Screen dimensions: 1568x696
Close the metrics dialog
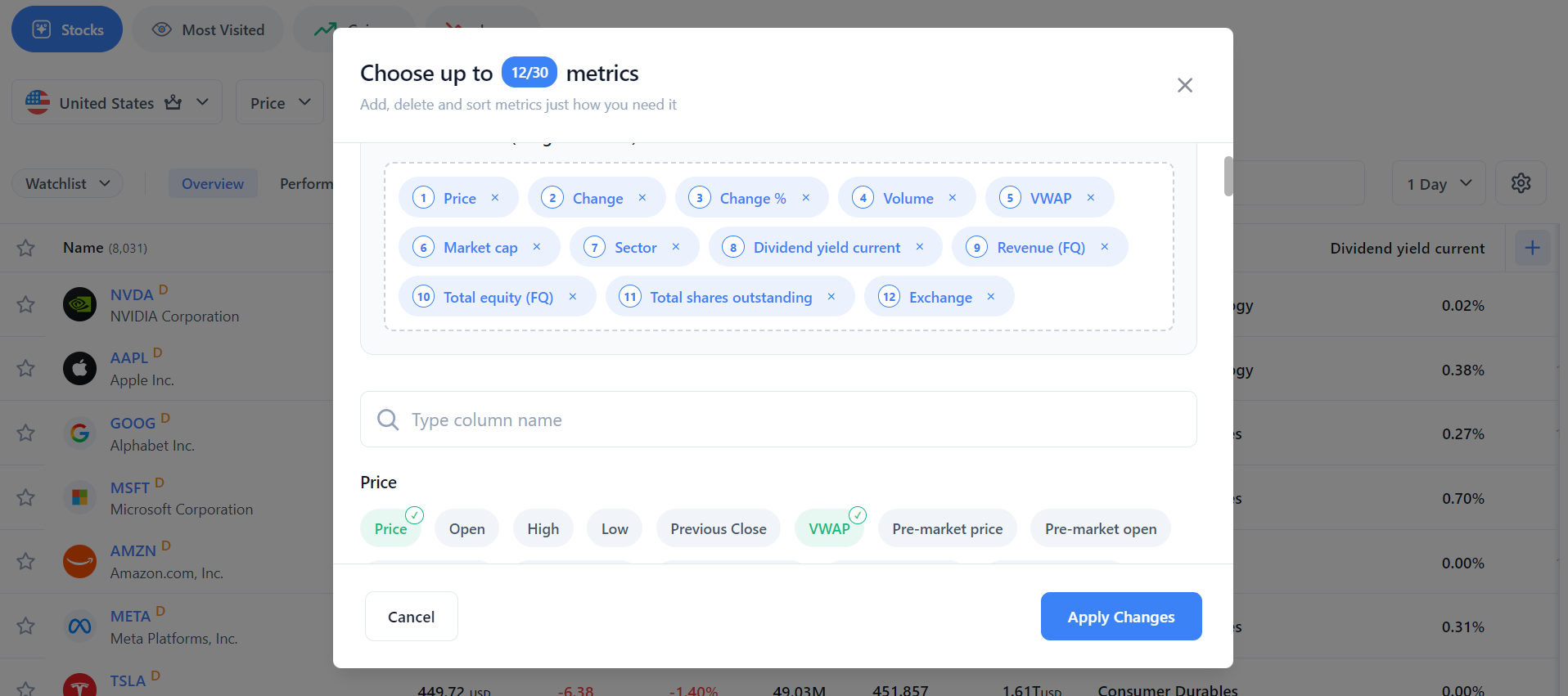coord(1184,85)
